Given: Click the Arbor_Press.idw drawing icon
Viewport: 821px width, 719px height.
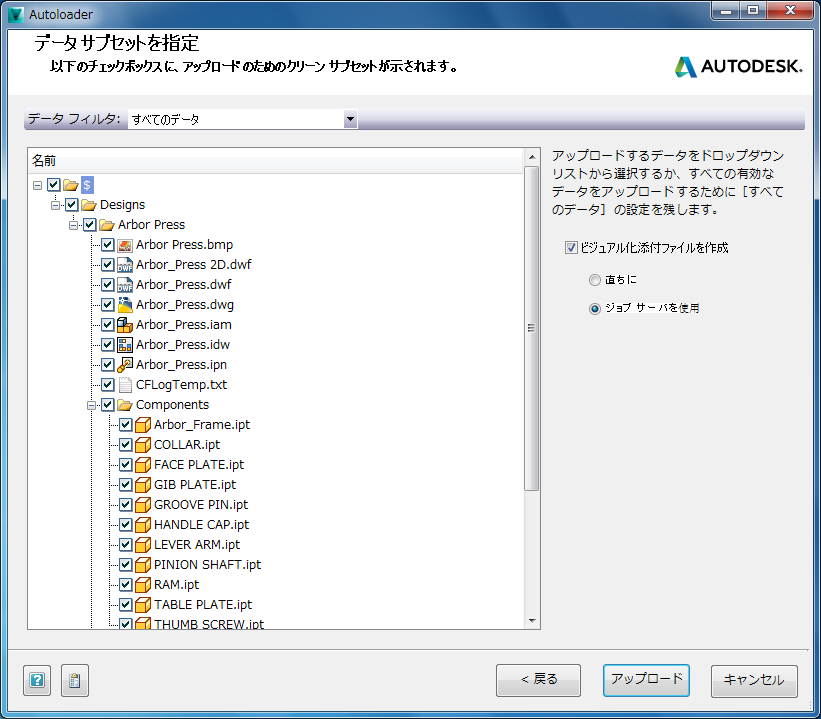Looking at the screenshot, I should [125, 345].
